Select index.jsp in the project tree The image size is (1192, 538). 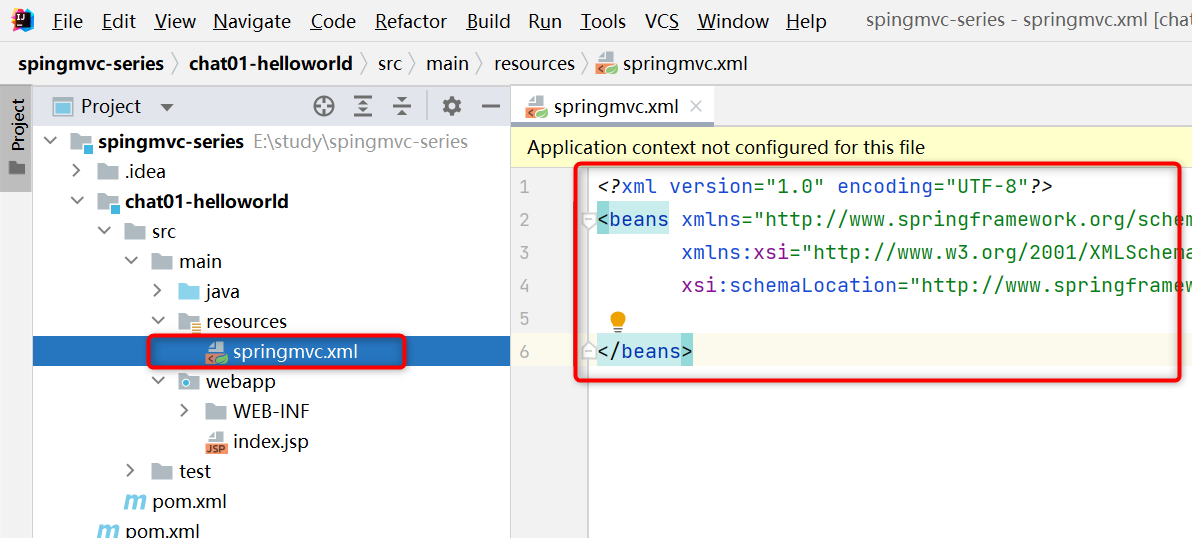271,441
